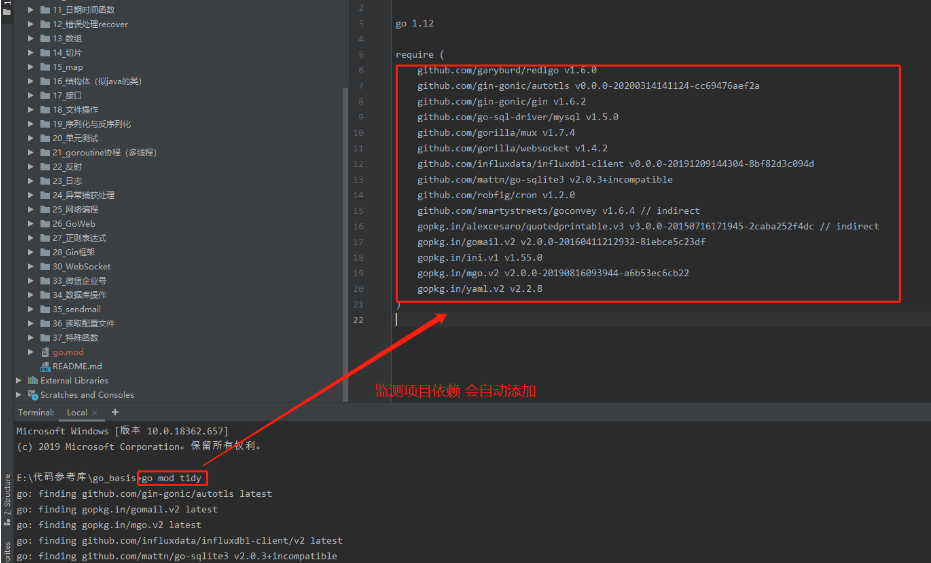The width and height of the screenshot is (931, 563).
Task: Expand the 26_GoWeb folder
Action: click(x=30, y=223)
